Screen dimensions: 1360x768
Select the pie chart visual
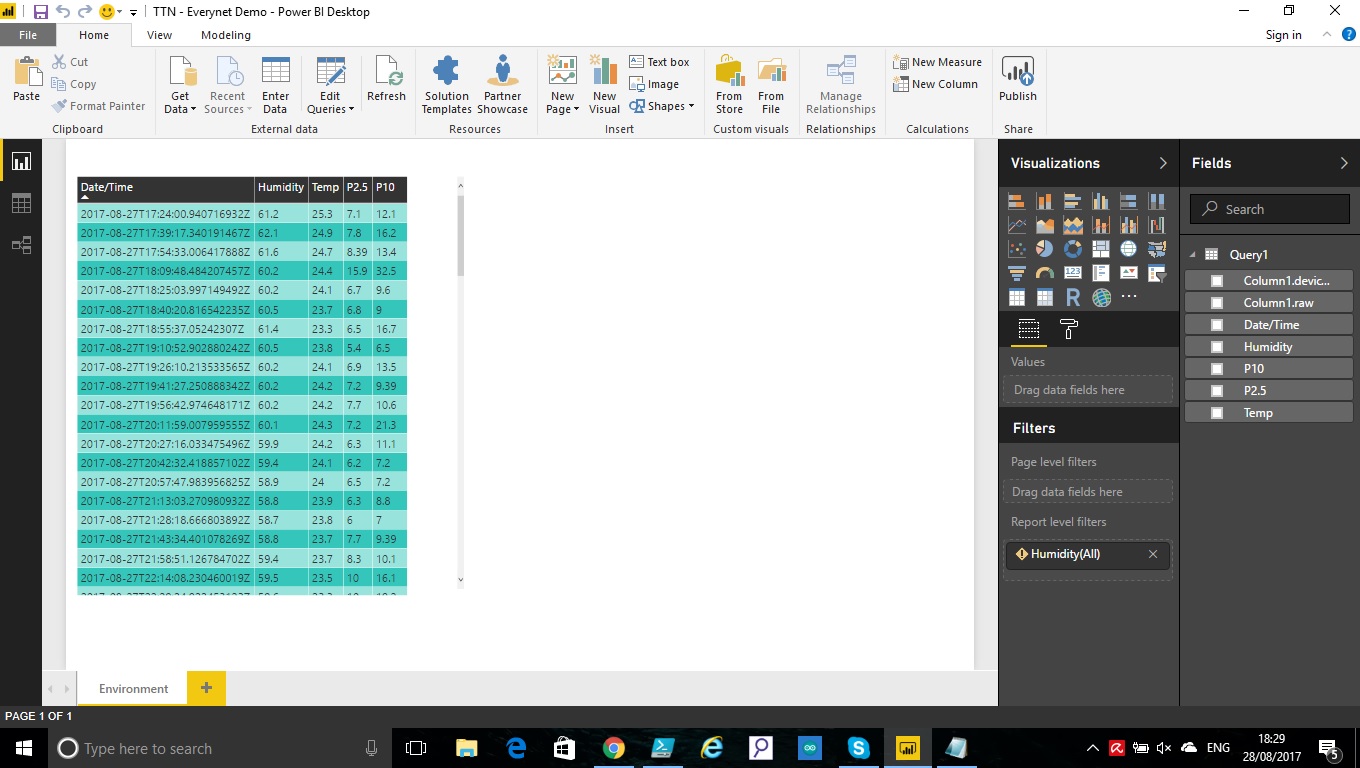click(x=1045, y=249)
